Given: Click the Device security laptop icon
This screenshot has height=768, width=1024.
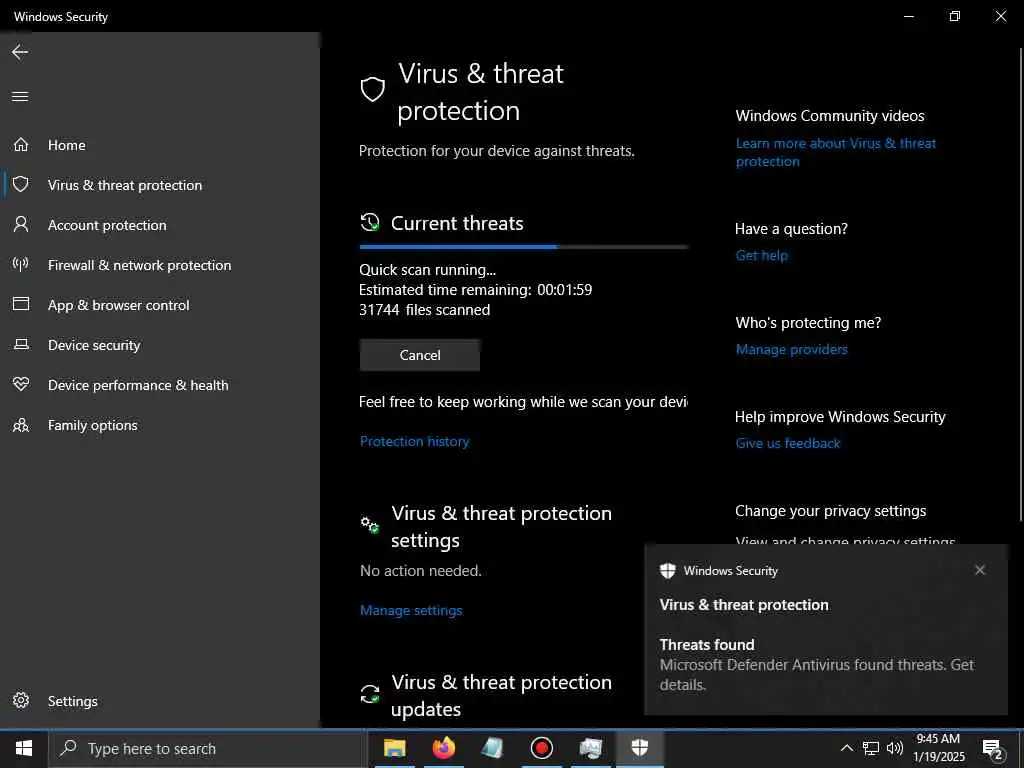Looking at the screenshot, I should (21, 344).
